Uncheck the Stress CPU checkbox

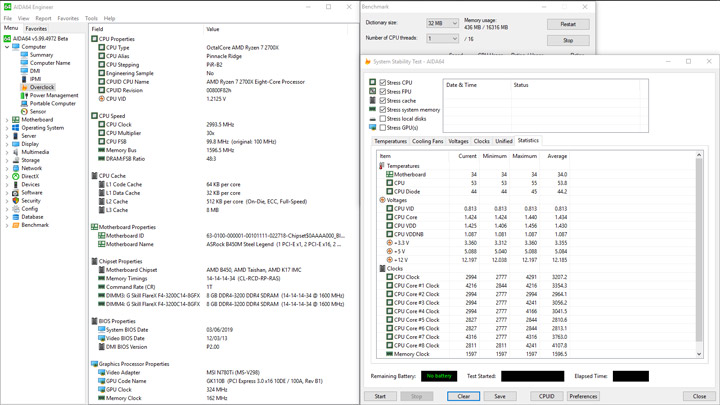click(382, 83)
